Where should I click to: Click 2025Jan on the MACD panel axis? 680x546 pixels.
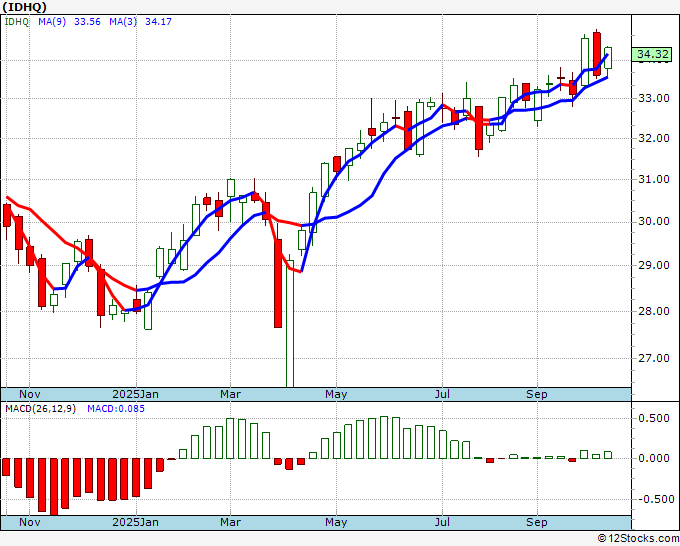(x=135, y=522)
